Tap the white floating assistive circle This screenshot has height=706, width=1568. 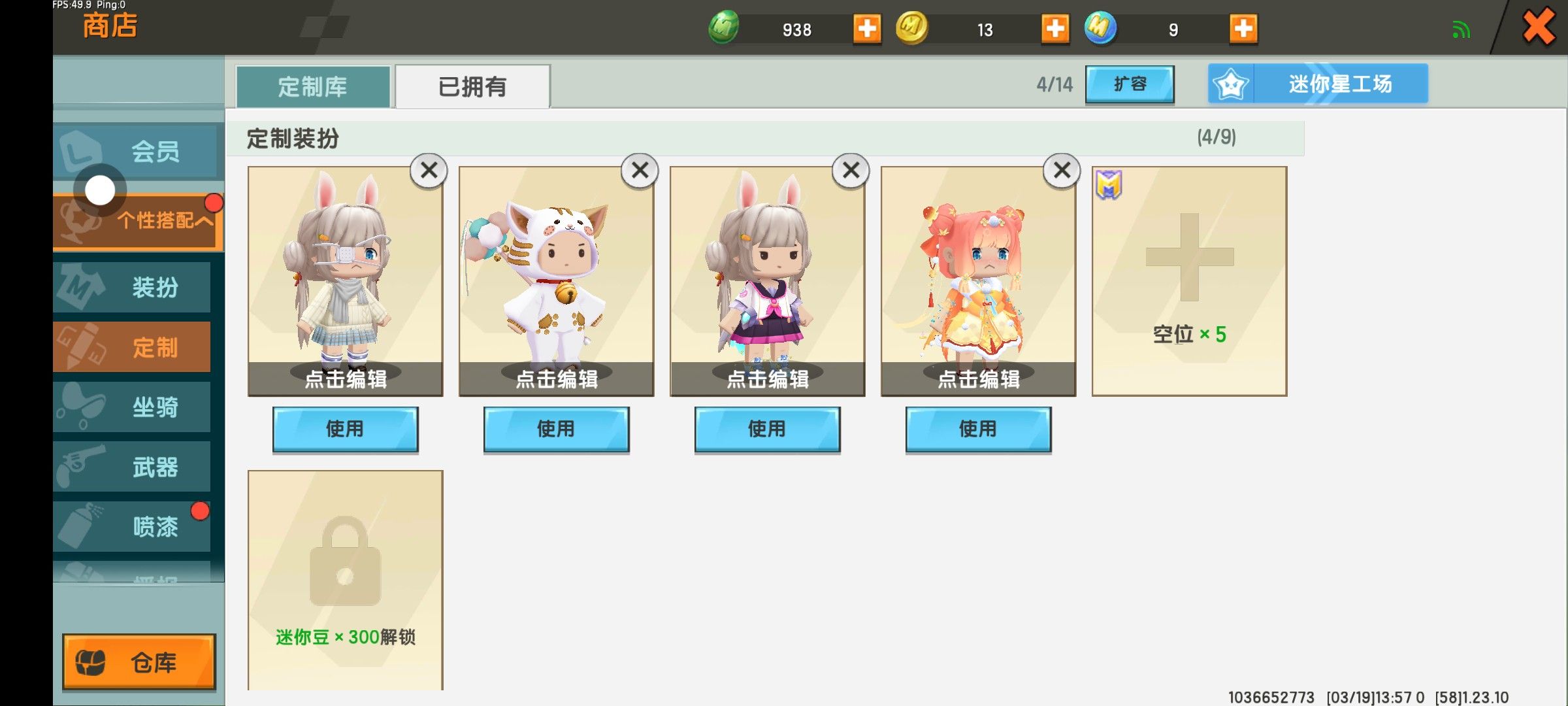click(x=100, y=190)
